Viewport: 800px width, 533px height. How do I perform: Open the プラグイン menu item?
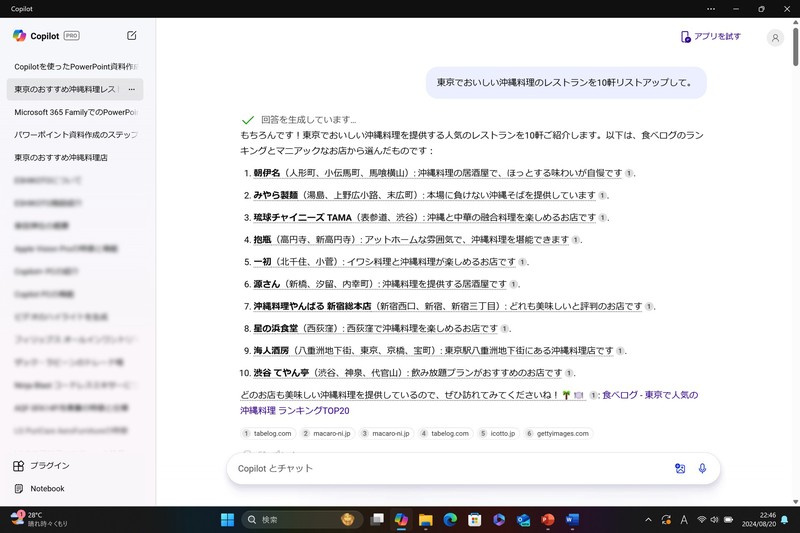pyautogui.click(x=41, y=466)
